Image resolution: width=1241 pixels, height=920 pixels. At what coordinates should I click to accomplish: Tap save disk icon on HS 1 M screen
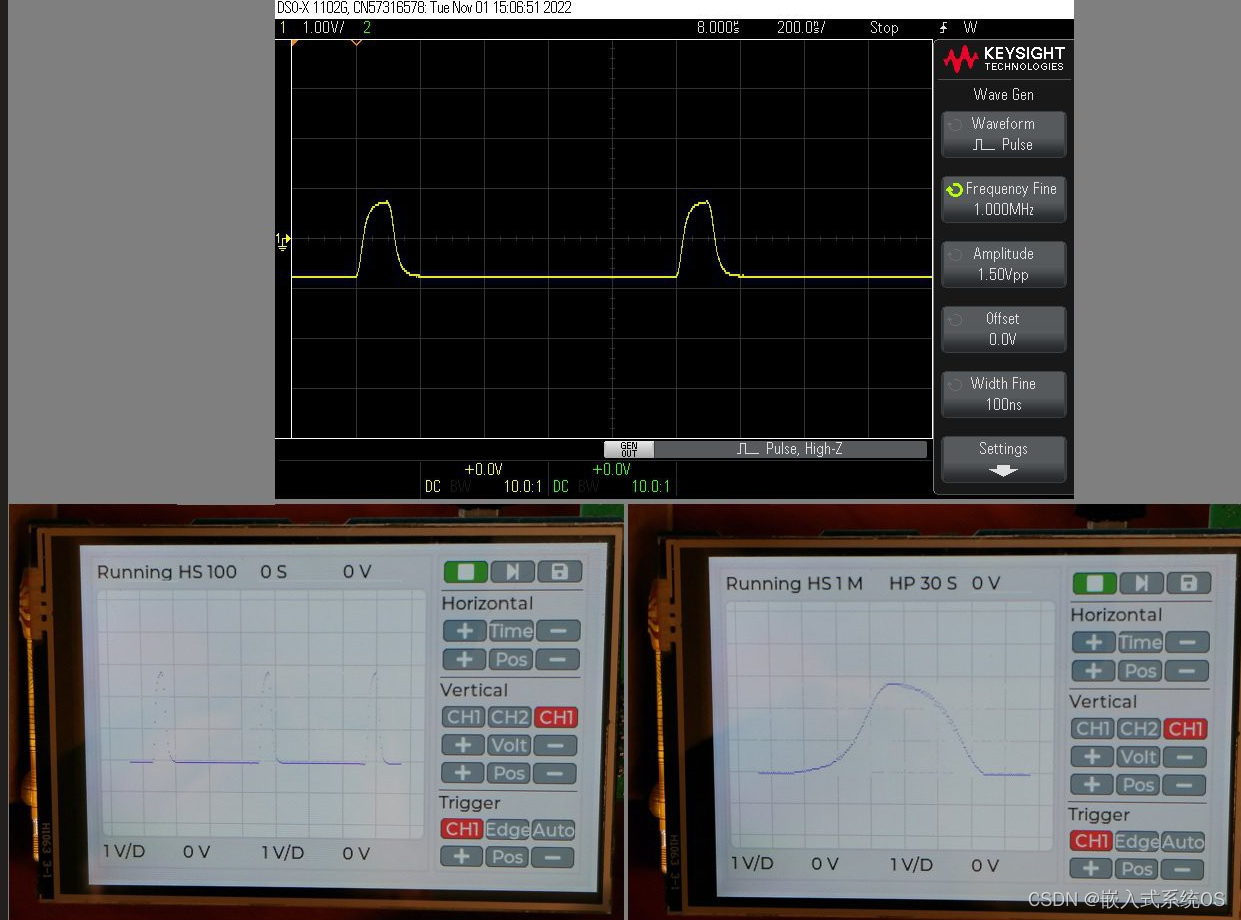[x=1189, y=583]
